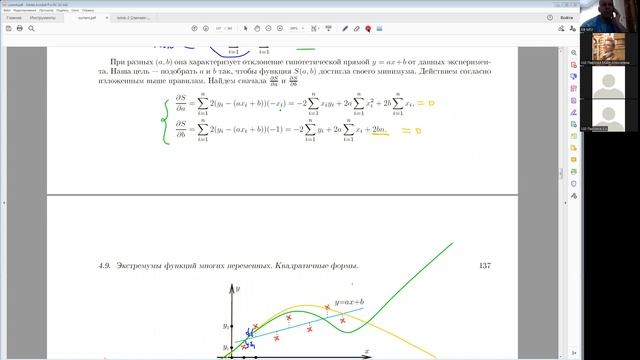Expand the left navigation pane arrow
The height and width of the screenshot is (360, 640).
click(x=4, y=203)
